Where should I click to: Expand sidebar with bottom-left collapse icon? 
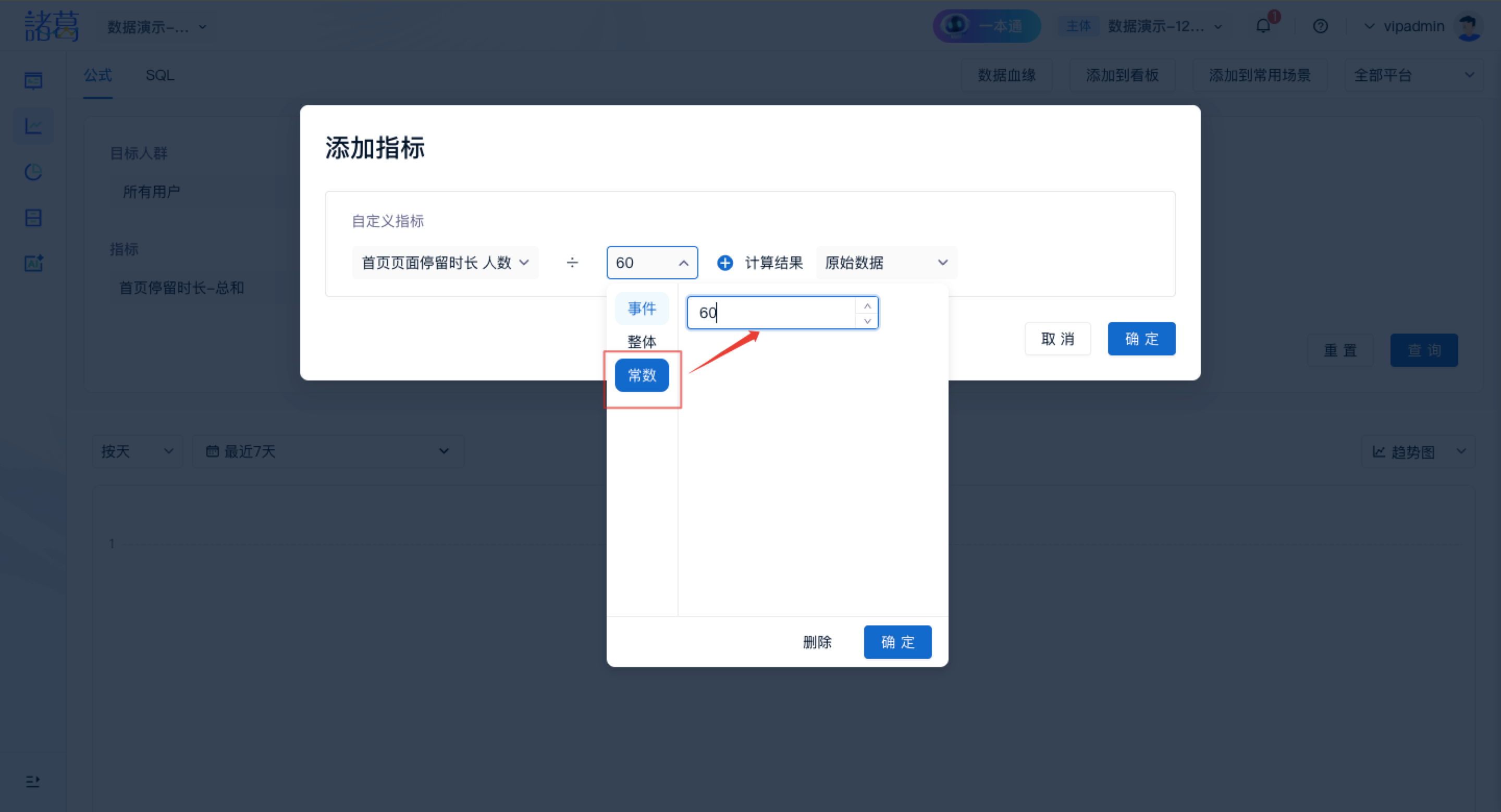[33, 781]
